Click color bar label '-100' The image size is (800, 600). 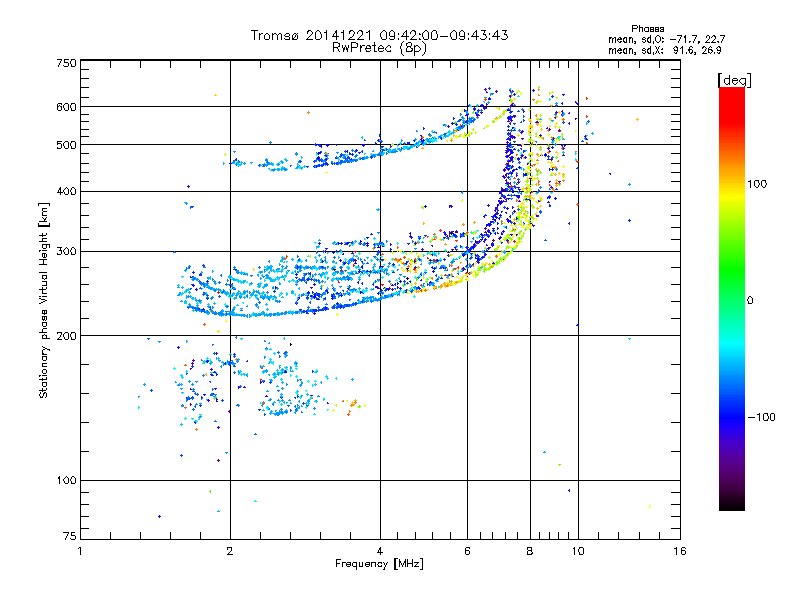pos(761,417)
